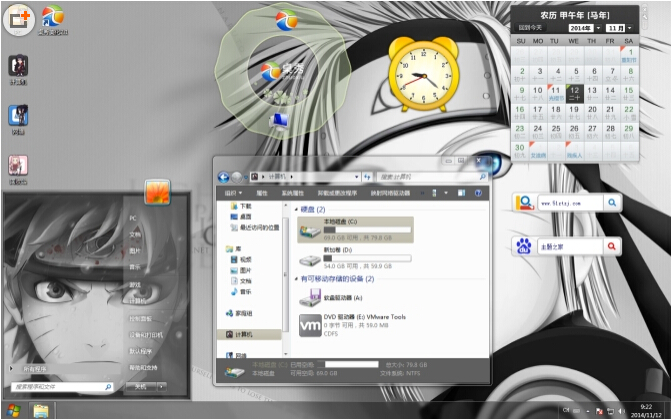The width and height of the screenshot is (672, 419).
Task: Click the Start menu search field
Action: (x=62, y=387)
